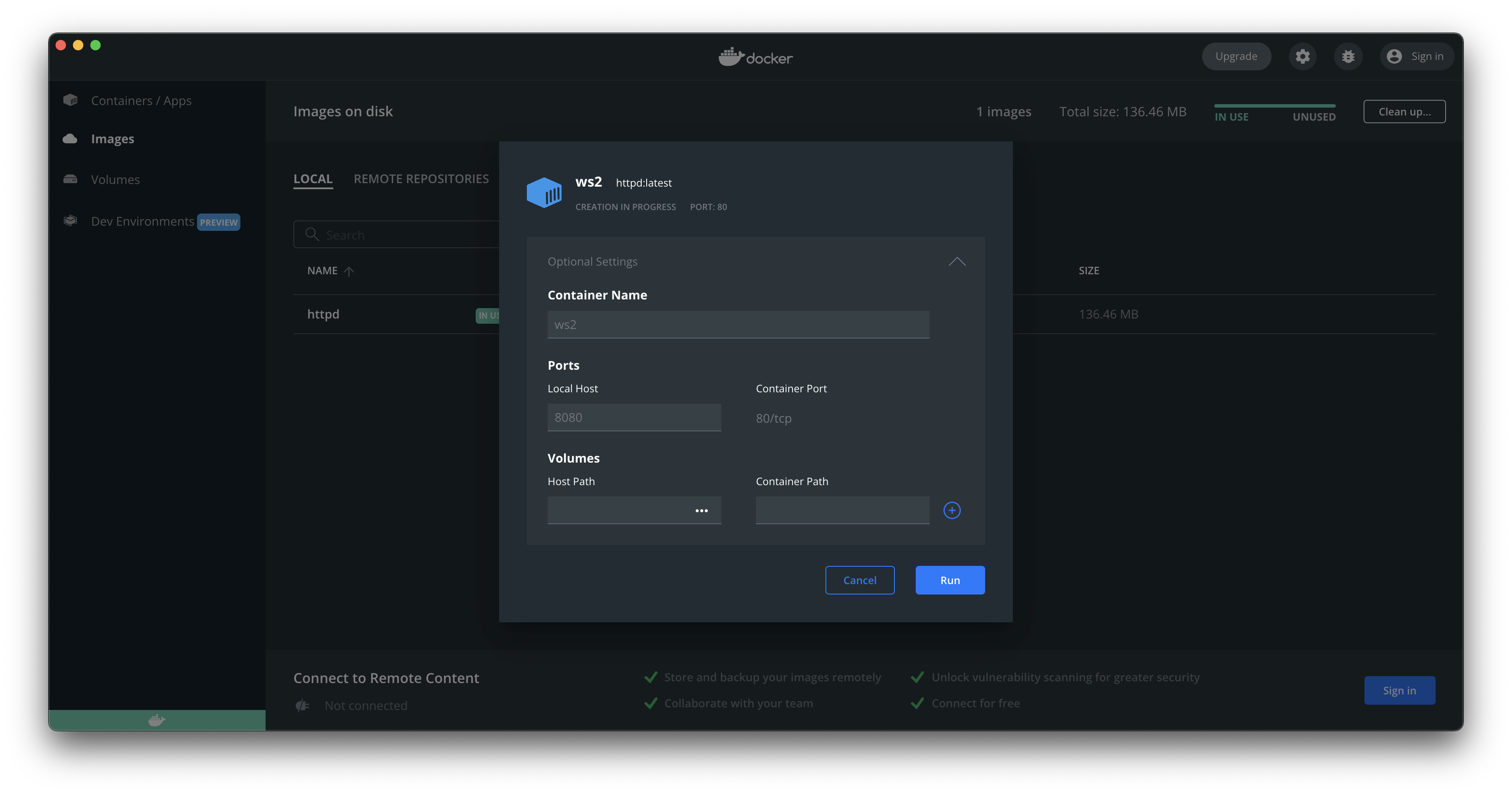Switch to the Remote Repositories tab
Screen dimensions: 1512x795
421,179
